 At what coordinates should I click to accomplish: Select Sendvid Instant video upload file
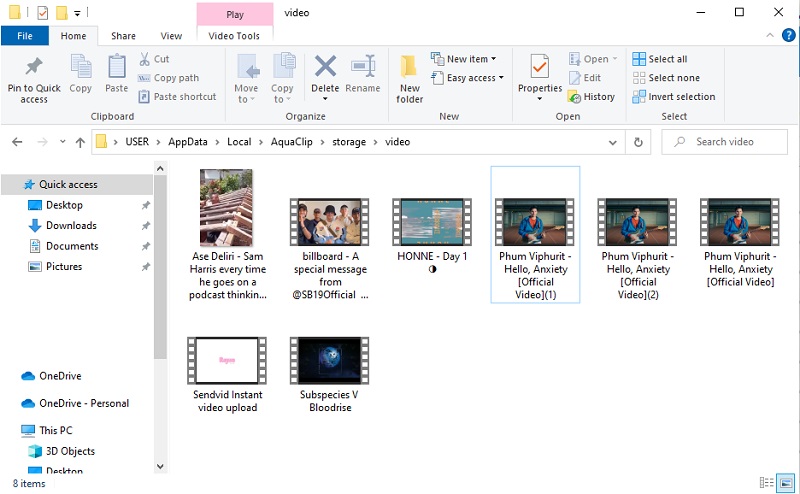coord(227,375)
